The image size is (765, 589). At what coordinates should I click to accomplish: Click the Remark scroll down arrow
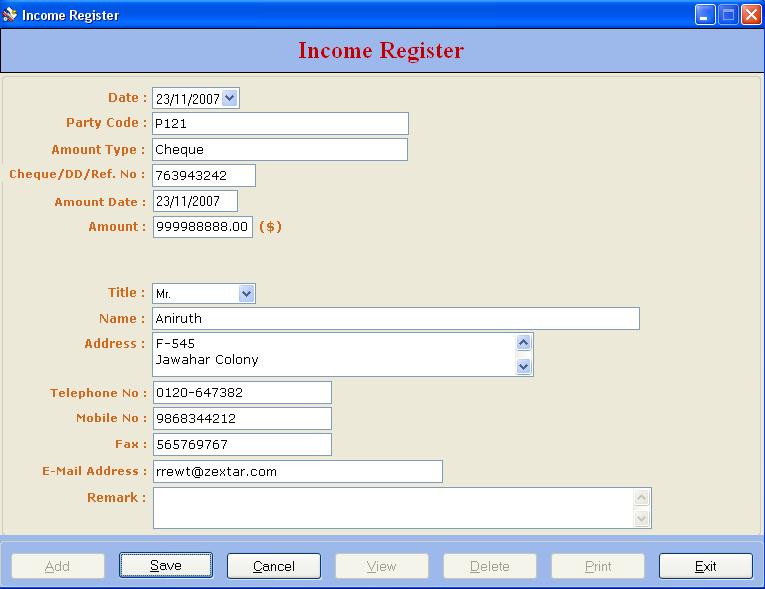(x=642, y=518)
